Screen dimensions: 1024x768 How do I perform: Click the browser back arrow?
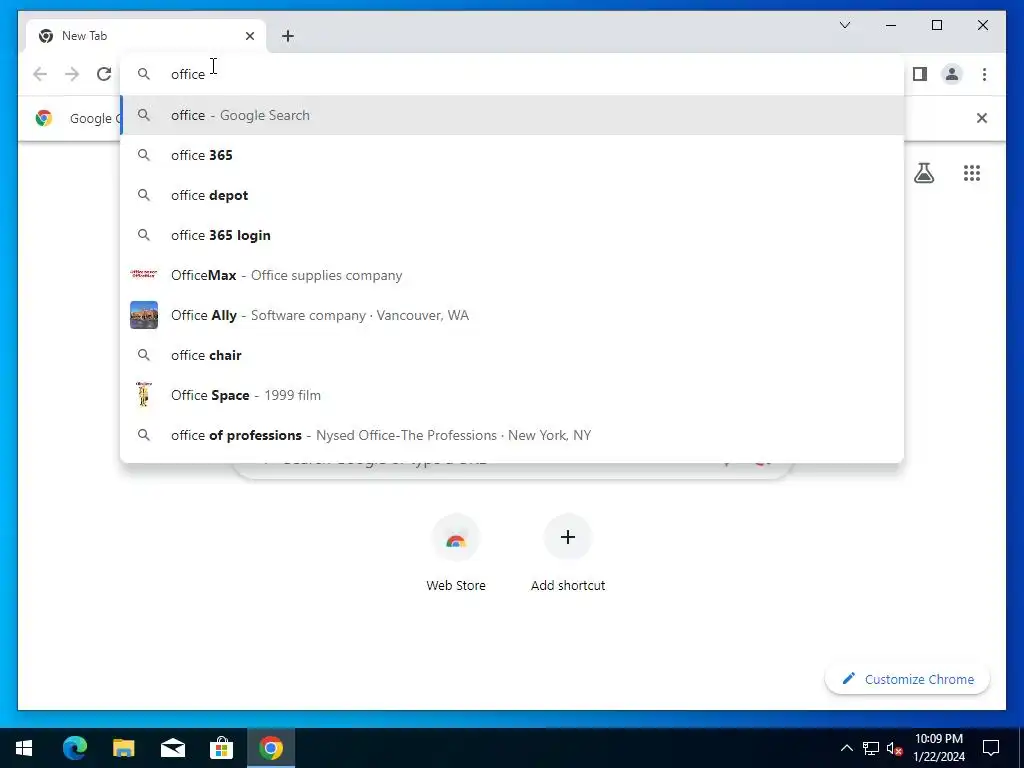tap(40, 74)
